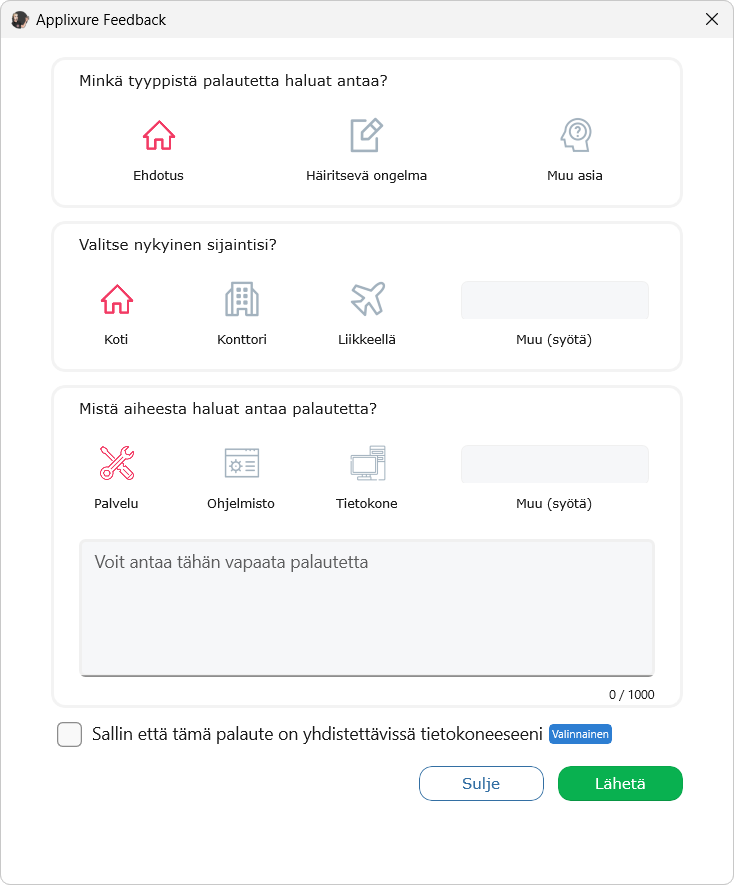Choose the Palvelu tools icon

pyautogui.click(x=116, y=461)
